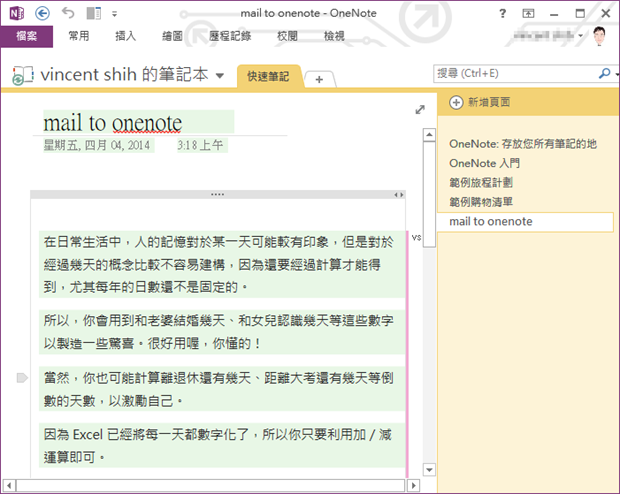Minimize the OneNote window

click(x=554, y=14)
